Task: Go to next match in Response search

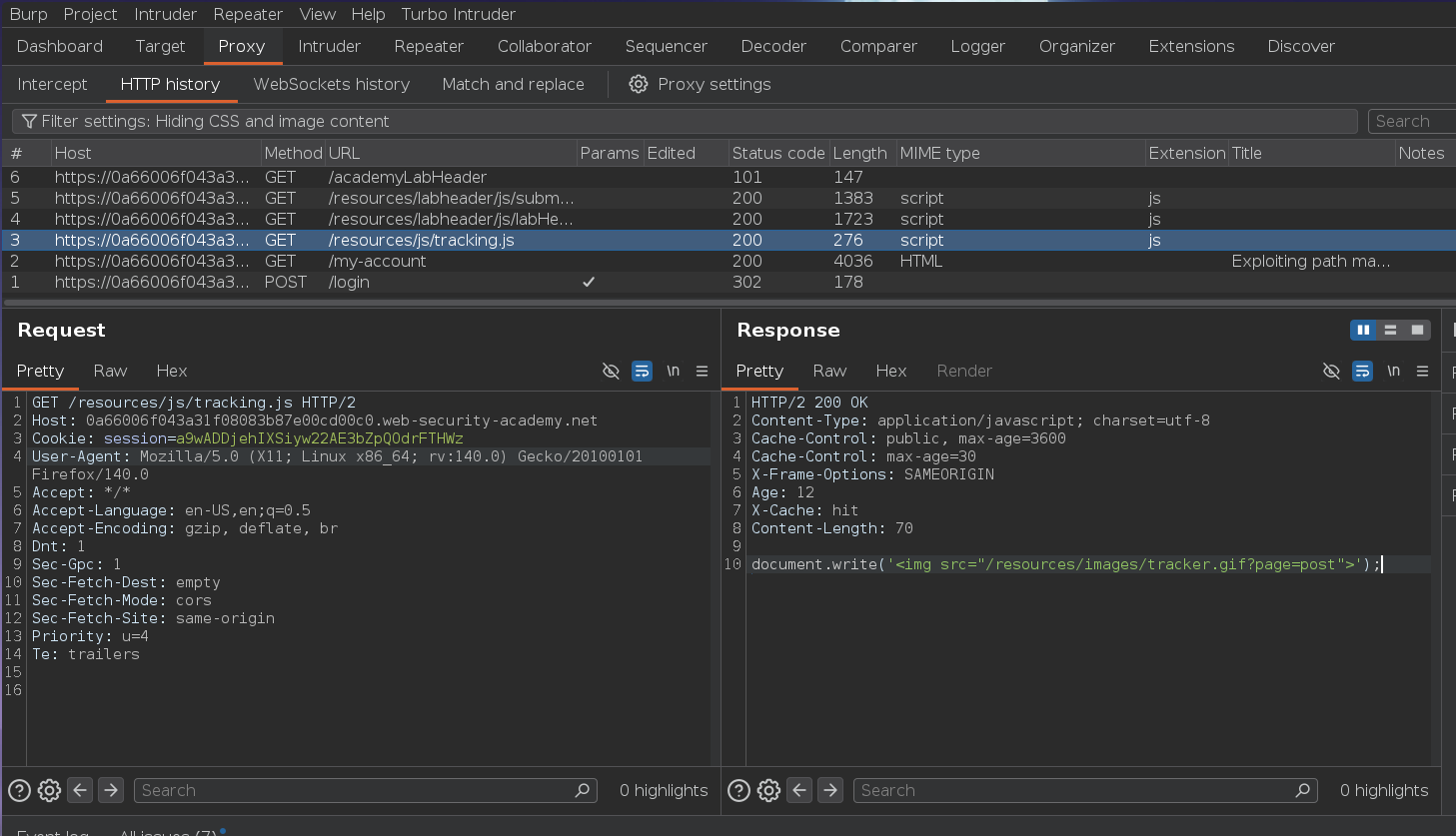Action: pos(830,790)
